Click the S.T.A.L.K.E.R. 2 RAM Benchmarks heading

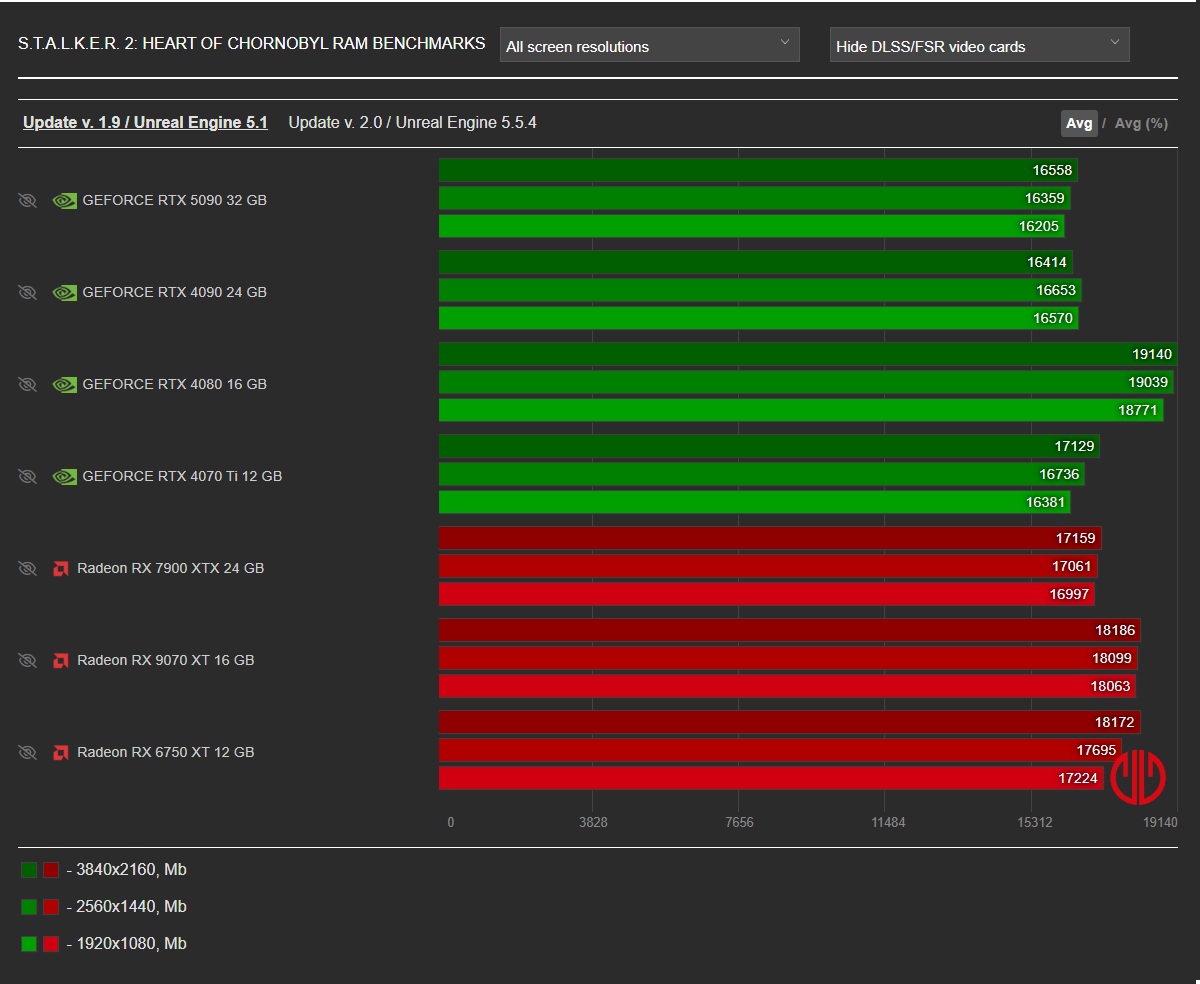[252, 44]
